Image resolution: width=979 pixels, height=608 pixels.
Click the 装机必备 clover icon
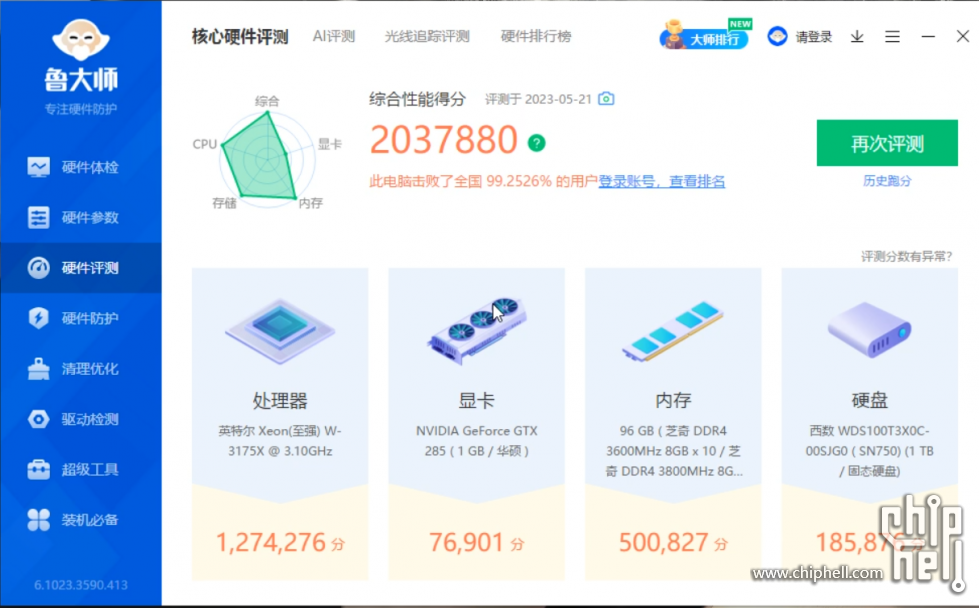(x=38, y=520)
